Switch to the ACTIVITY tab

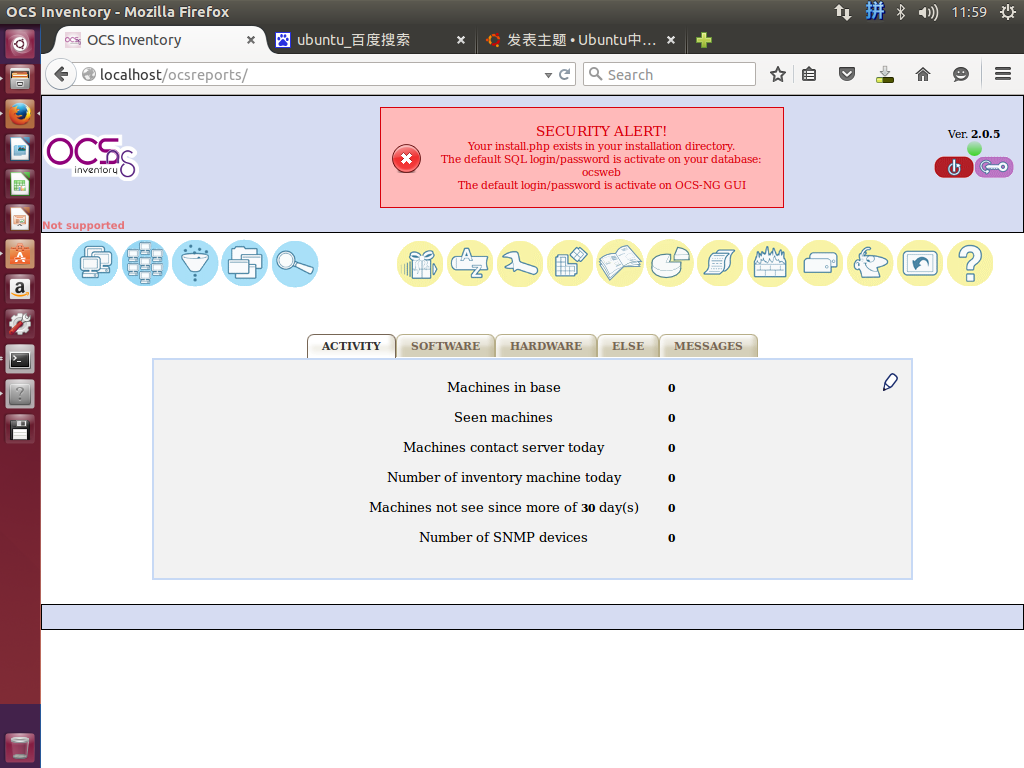pyautogui.click(x=351, y=346)
